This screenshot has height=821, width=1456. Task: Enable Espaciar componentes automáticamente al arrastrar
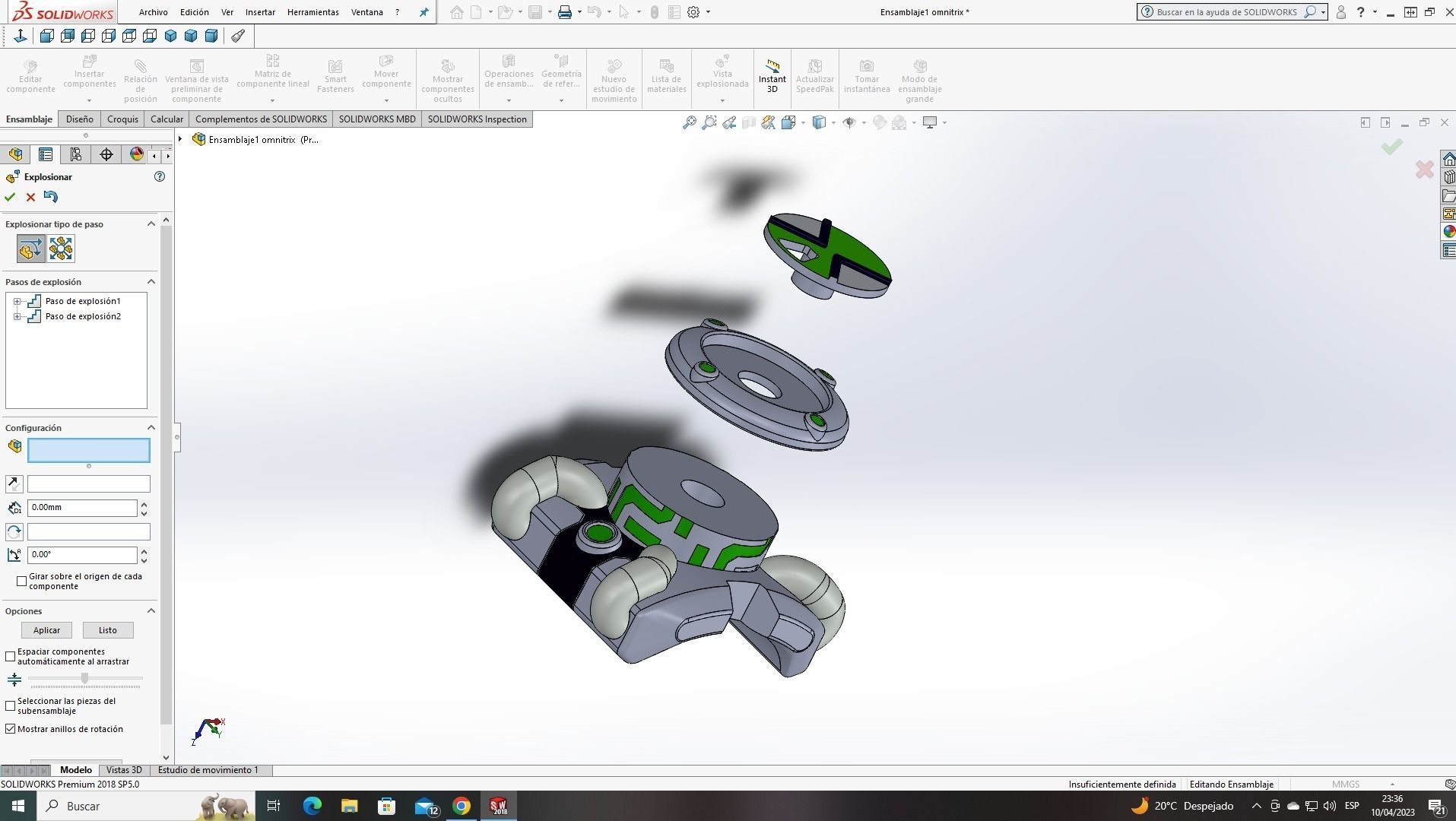pyautogui.click(x=11, y=656)
